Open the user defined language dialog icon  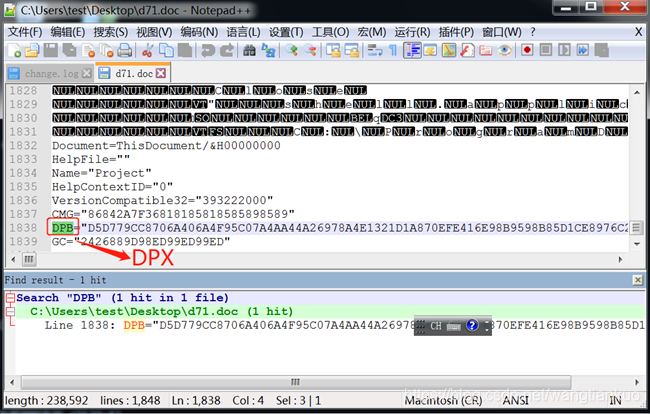(x=430, y=51)
